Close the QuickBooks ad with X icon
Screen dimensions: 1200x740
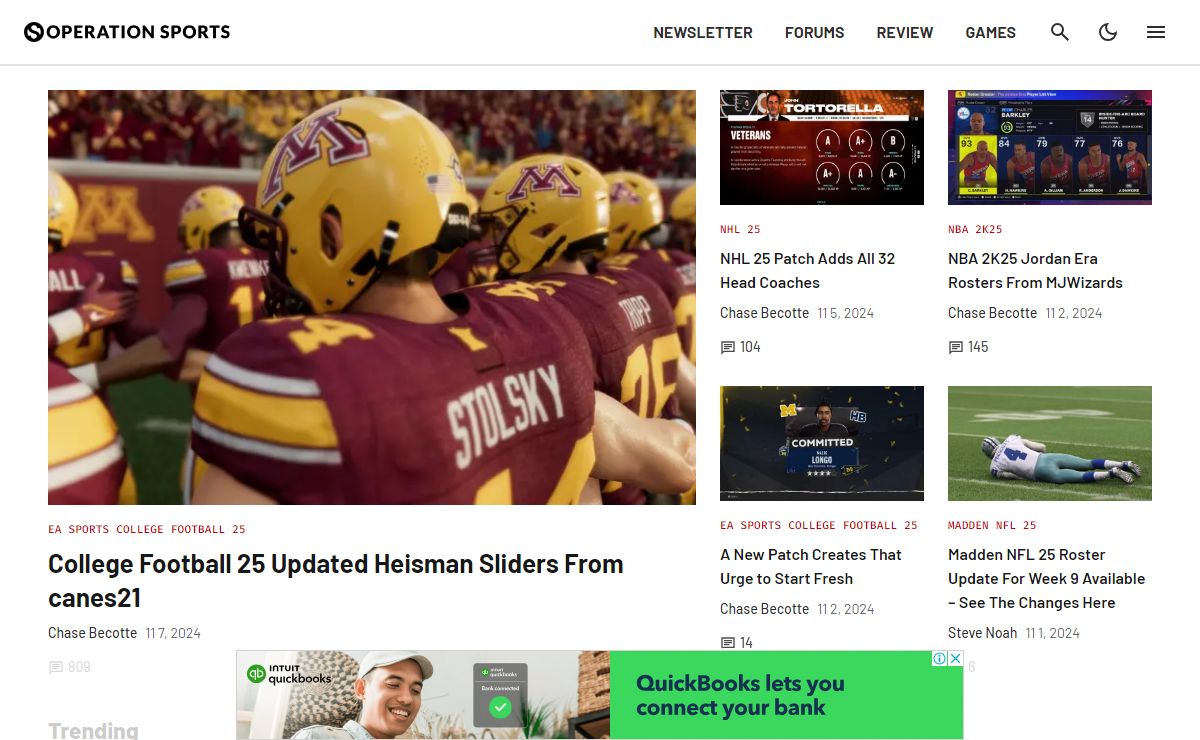[x=955, y=658]
